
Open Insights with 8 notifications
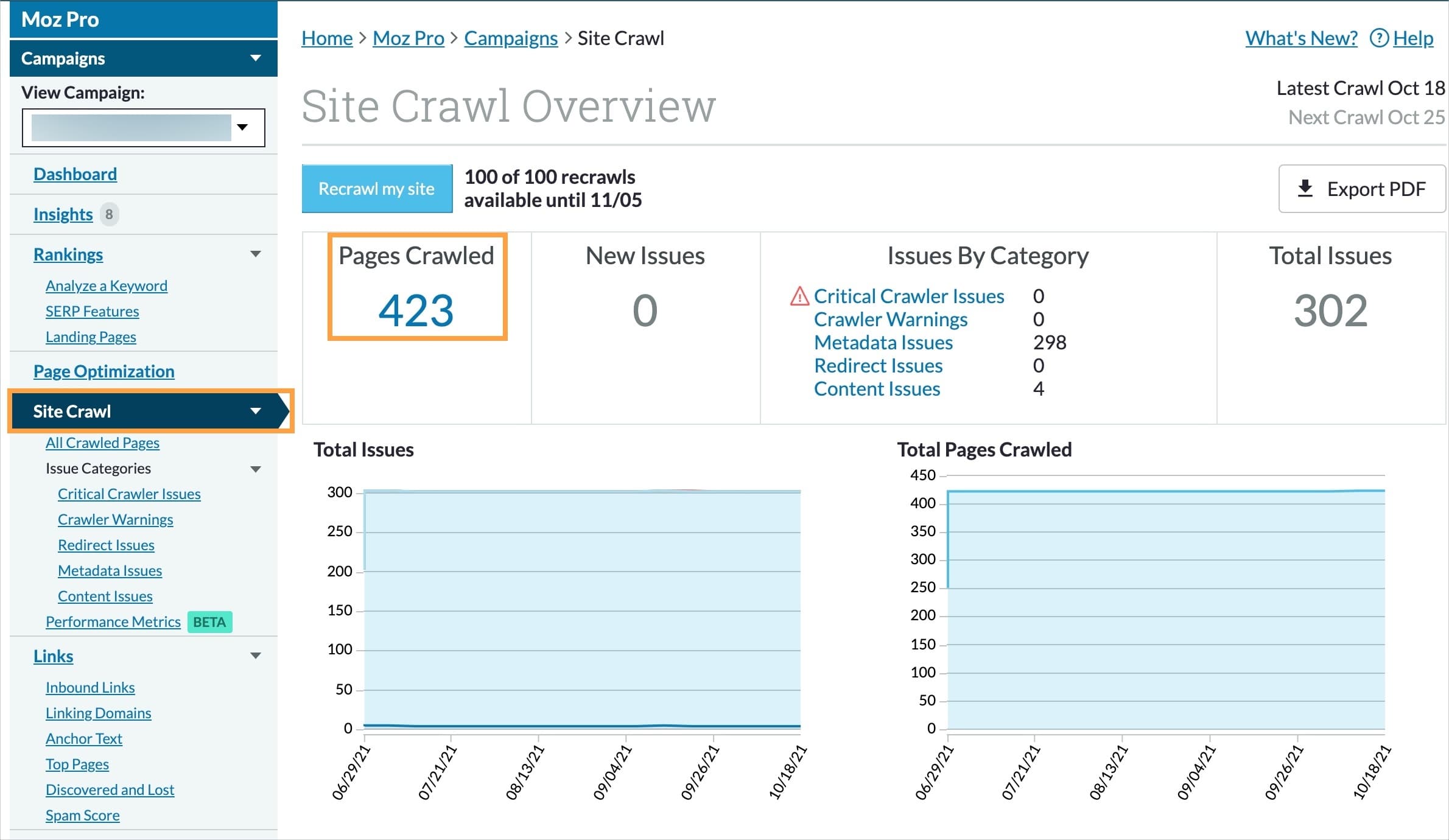coord(63,214)
